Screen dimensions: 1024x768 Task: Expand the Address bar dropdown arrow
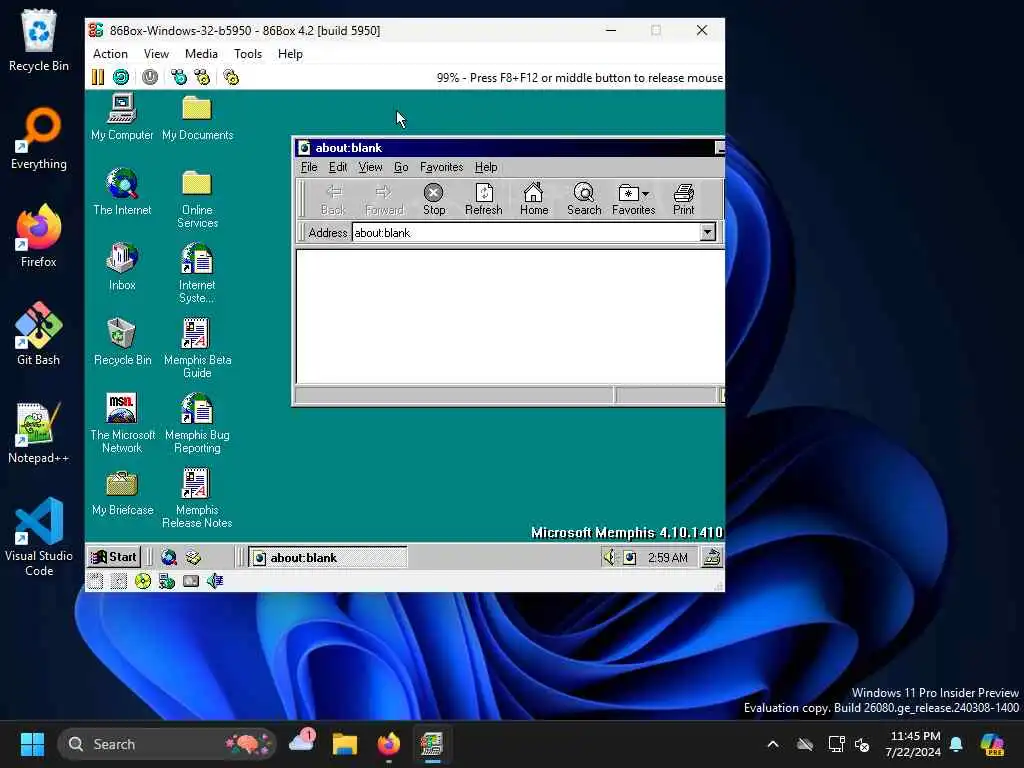(708, 232)
